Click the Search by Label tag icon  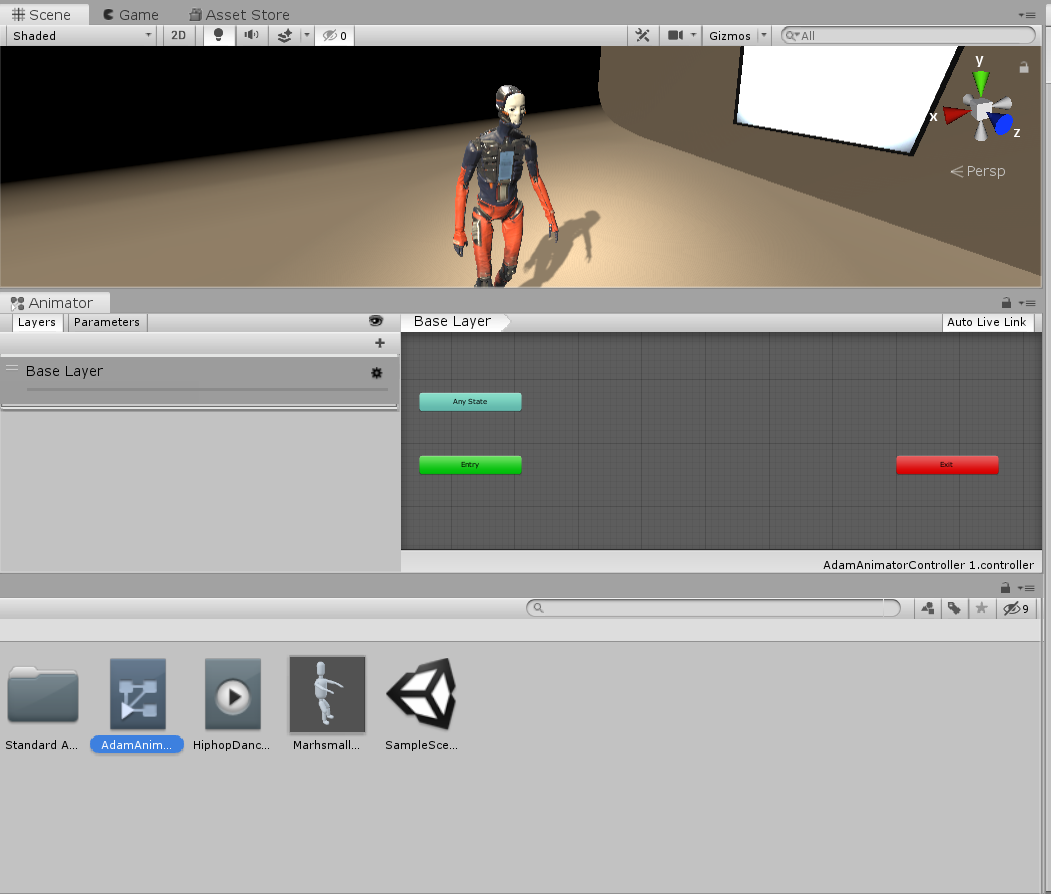click(x=955, y=608)
